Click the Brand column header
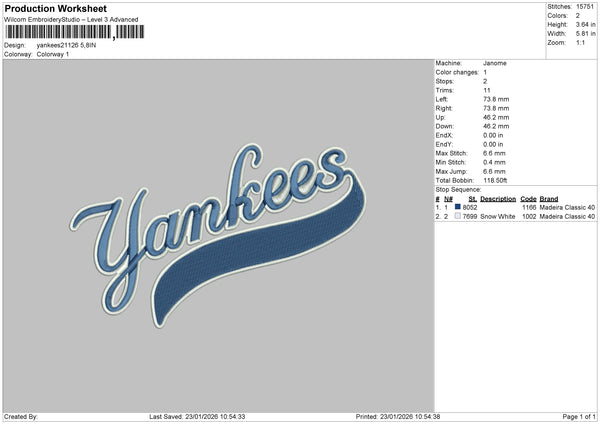Screen dimensions: 600x424 point(549,199)
